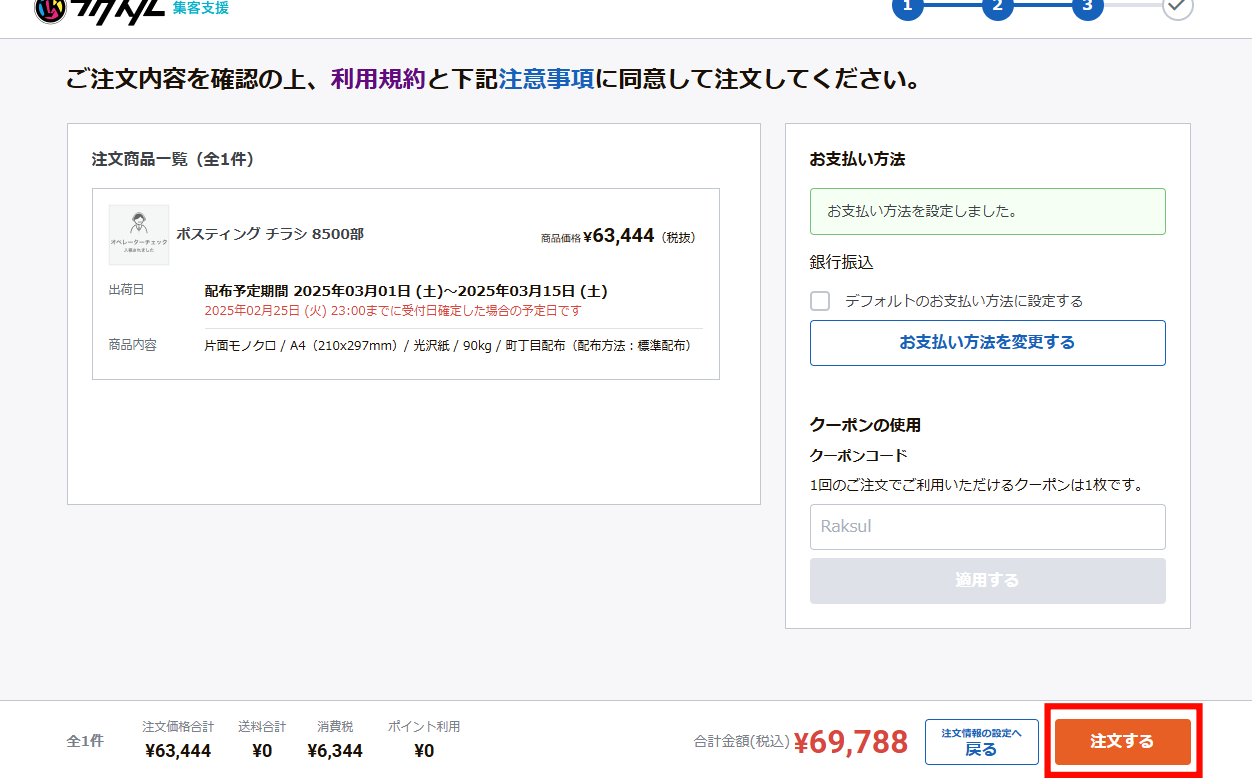Click inside the Raksul coupon code field

click(987, 527)
